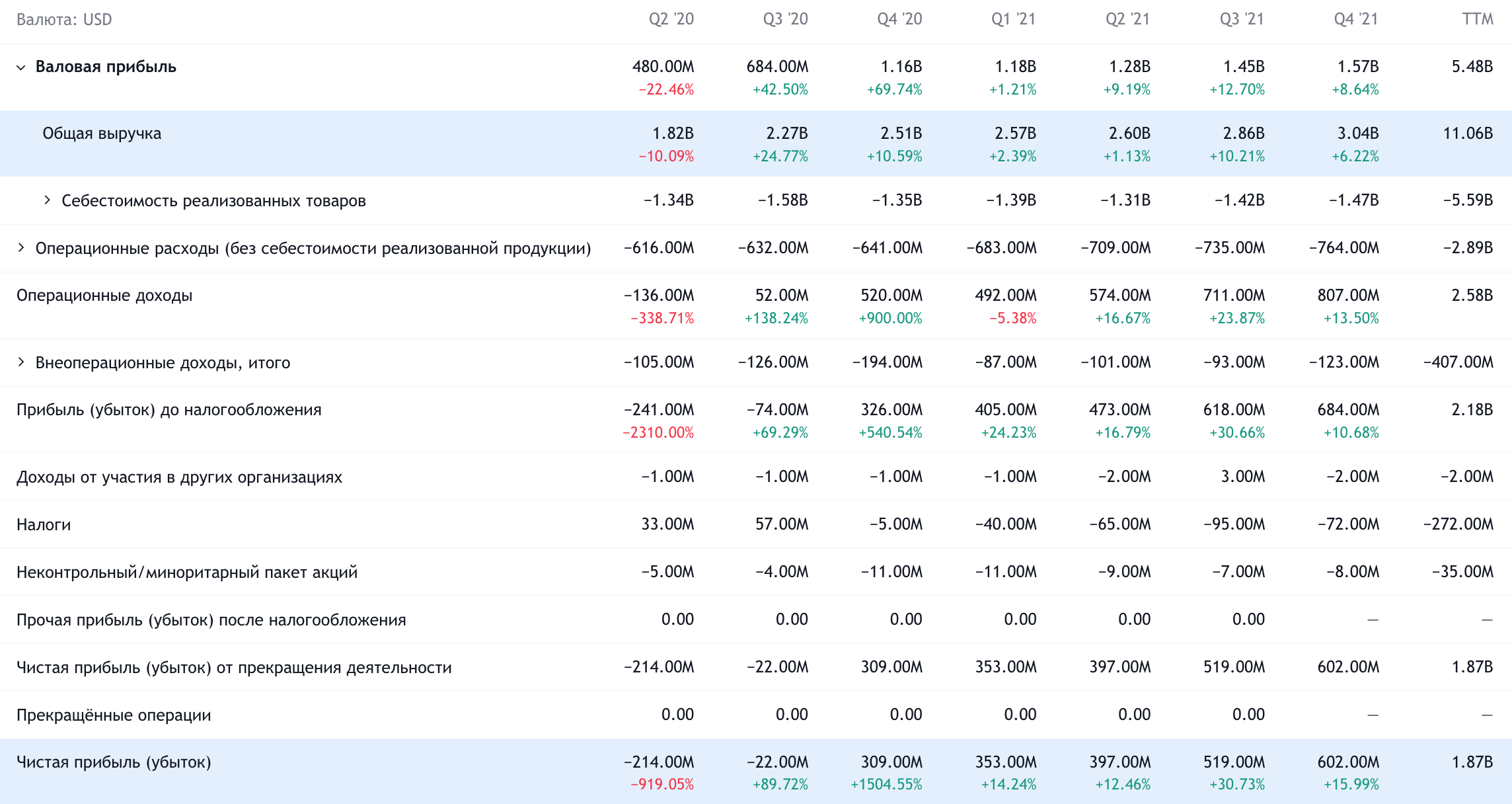Image resolution: width=1512 pixels, height=804 pixels.
Task: Click minority interest value −35.00M
Action: coord(1462,572)
